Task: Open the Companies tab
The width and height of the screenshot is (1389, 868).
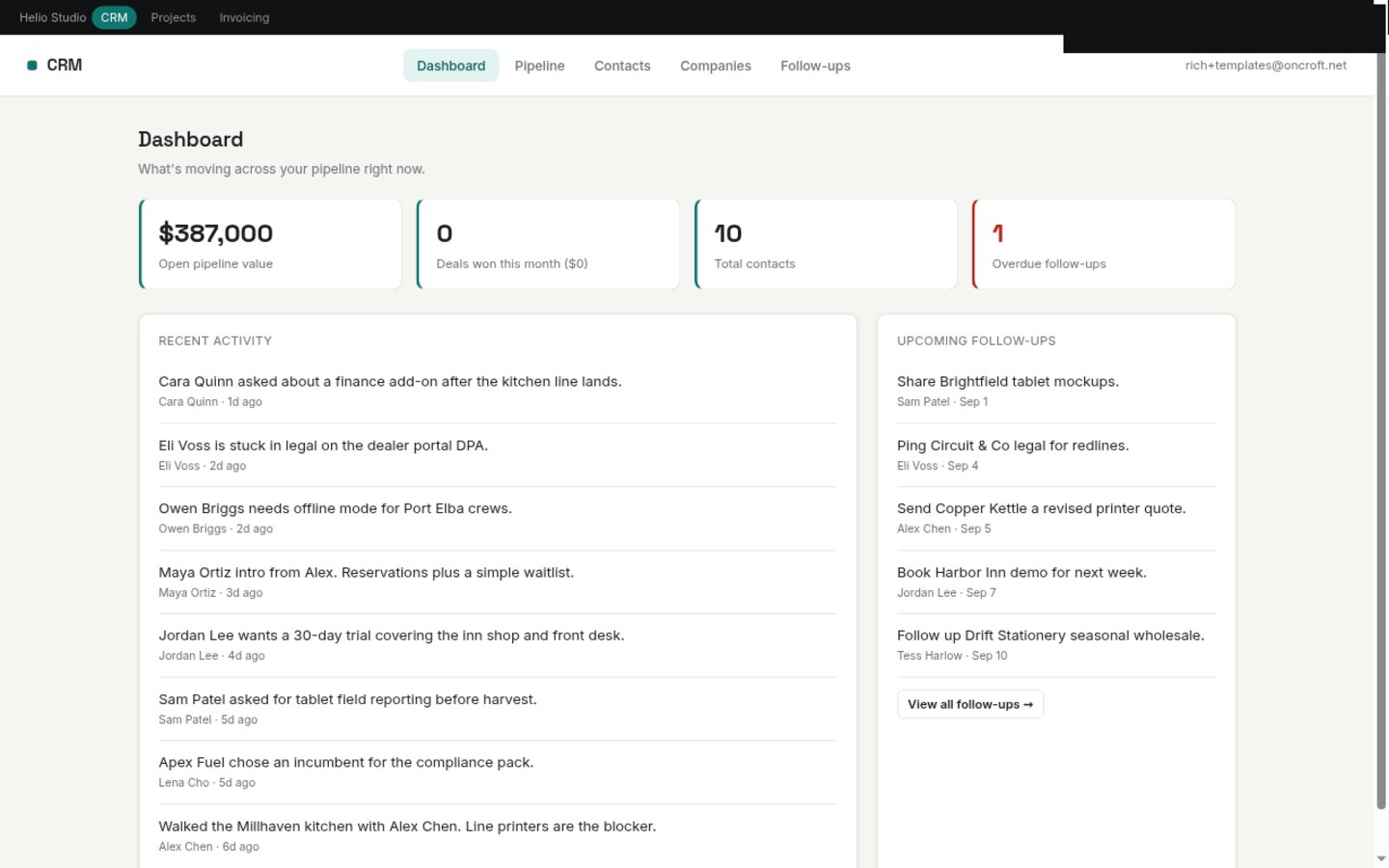Action: coord(715,66)
